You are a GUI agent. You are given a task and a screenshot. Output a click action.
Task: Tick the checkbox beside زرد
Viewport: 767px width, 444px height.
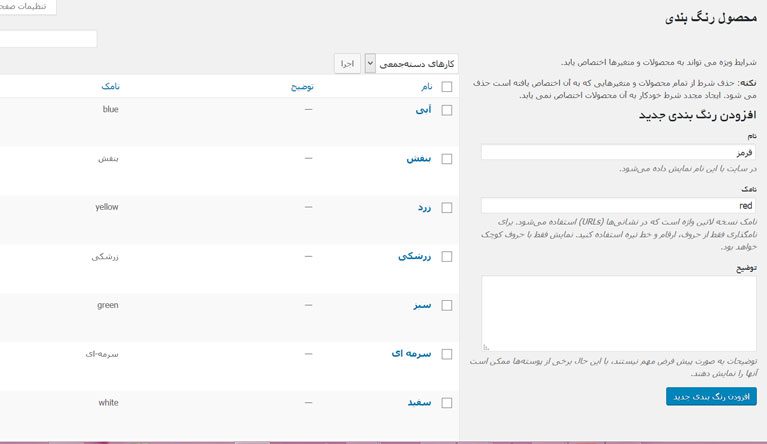[x=447, y=208]
